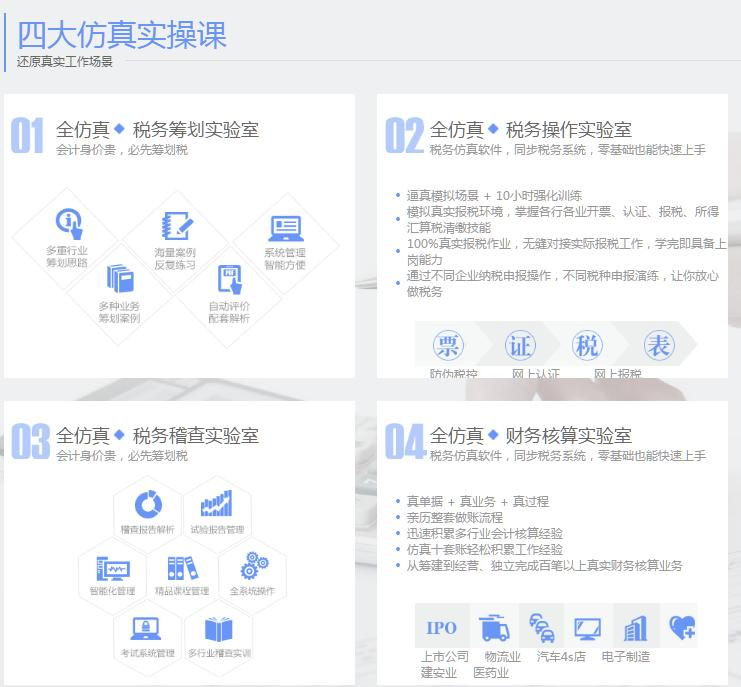
Task: Click the 多种业务筹划案例 books icon
Action: coord(120,278)
